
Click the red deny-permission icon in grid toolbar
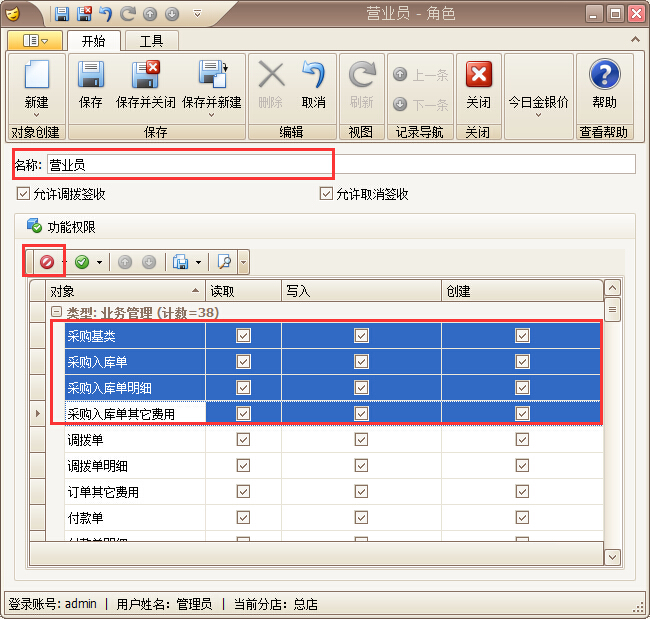pos(46,262)
